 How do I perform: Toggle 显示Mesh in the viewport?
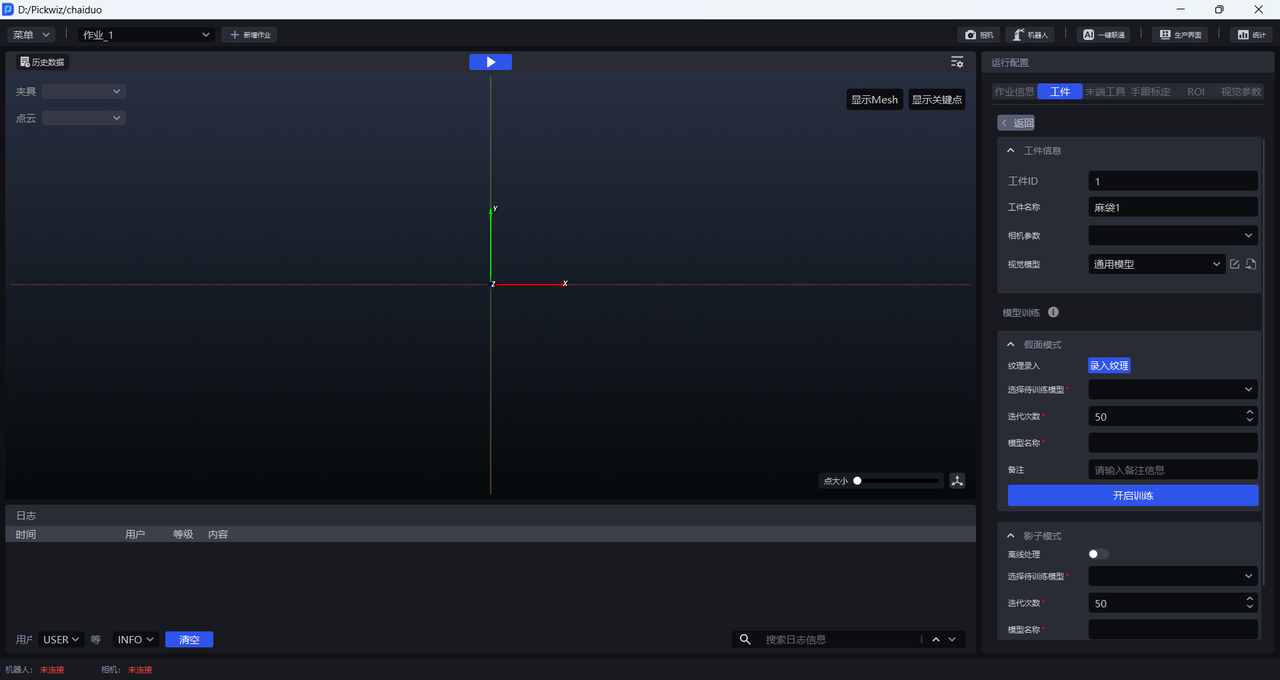coord(874,100)
